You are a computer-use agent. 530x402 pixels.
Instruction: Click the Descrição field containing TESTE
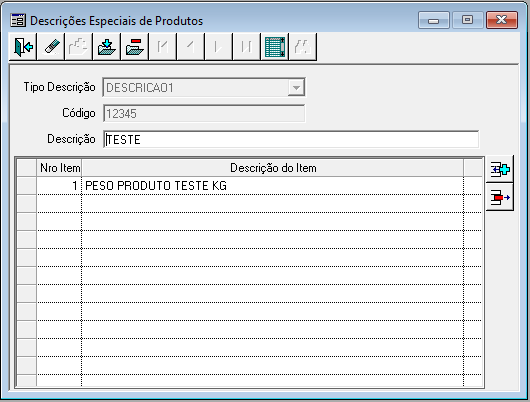[x=291, y=139]
